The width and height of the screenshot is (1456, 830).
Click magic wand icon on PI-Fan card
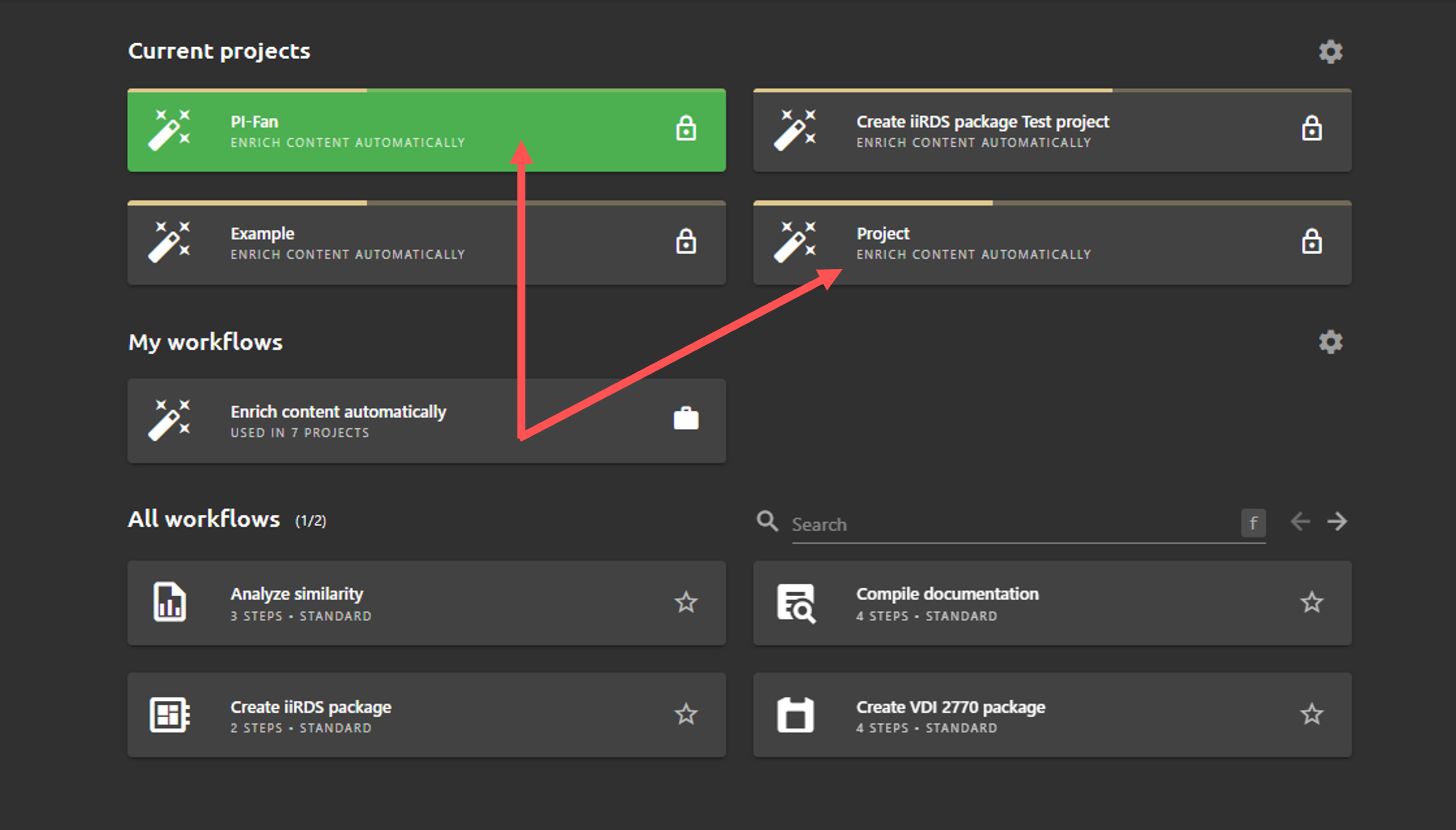click(x=169, y=130)
